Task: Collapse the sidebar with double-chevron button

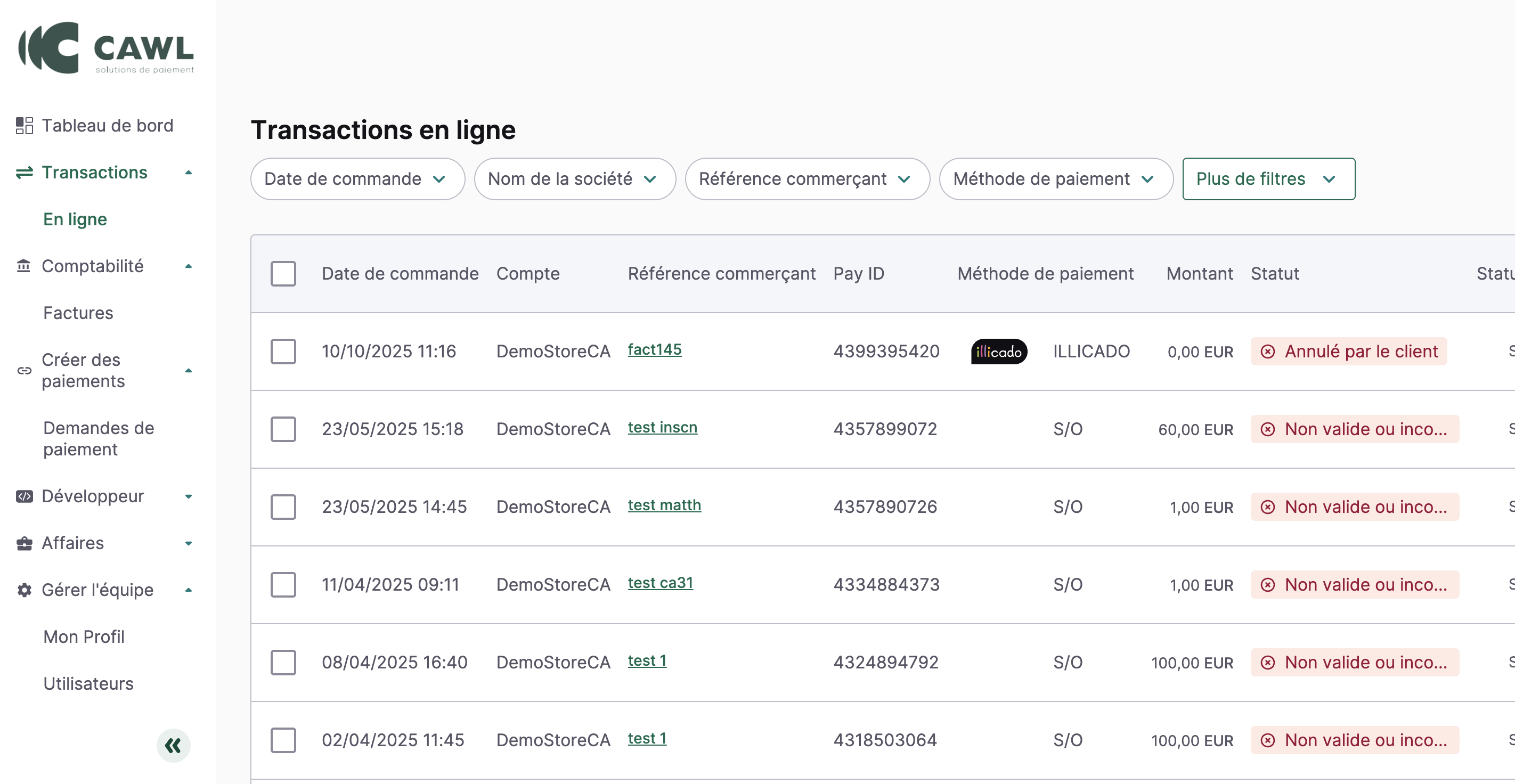Action: pyautogui.click(x=173, y=746)
